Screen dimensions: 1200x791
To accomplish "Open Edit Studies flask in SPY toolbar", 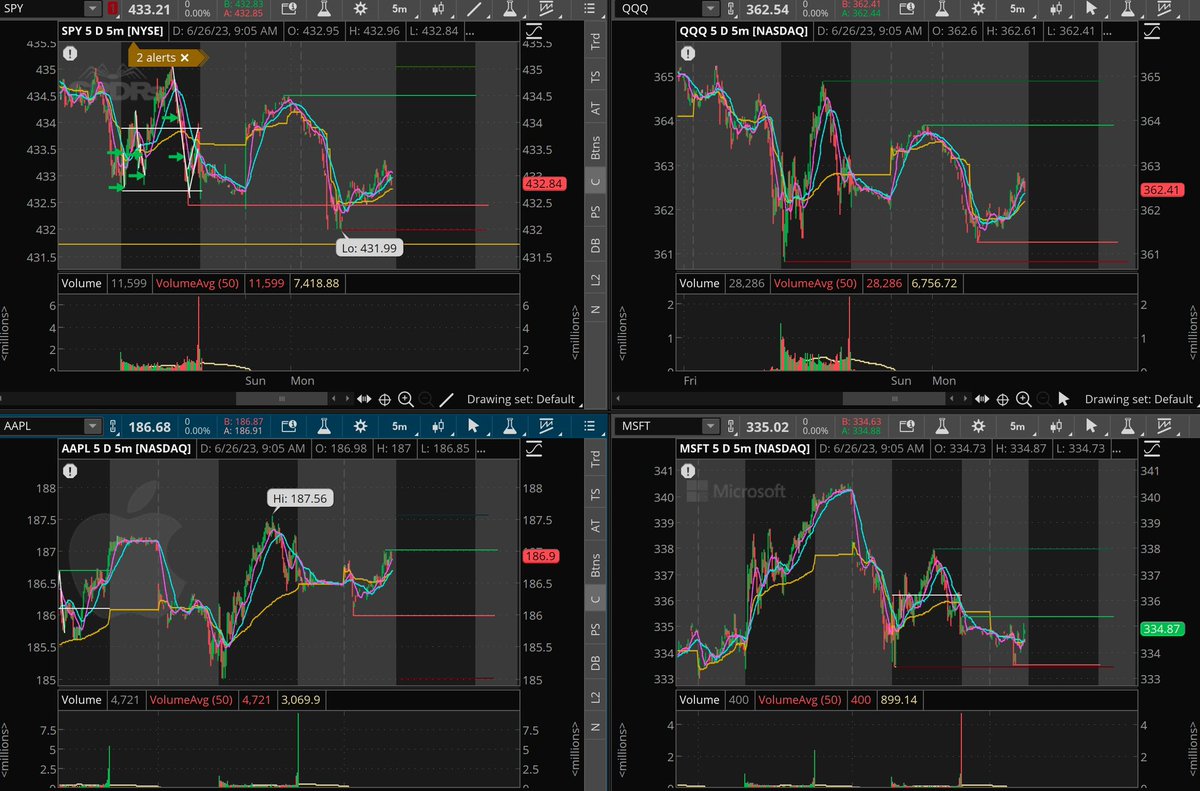I will [323, 9].
